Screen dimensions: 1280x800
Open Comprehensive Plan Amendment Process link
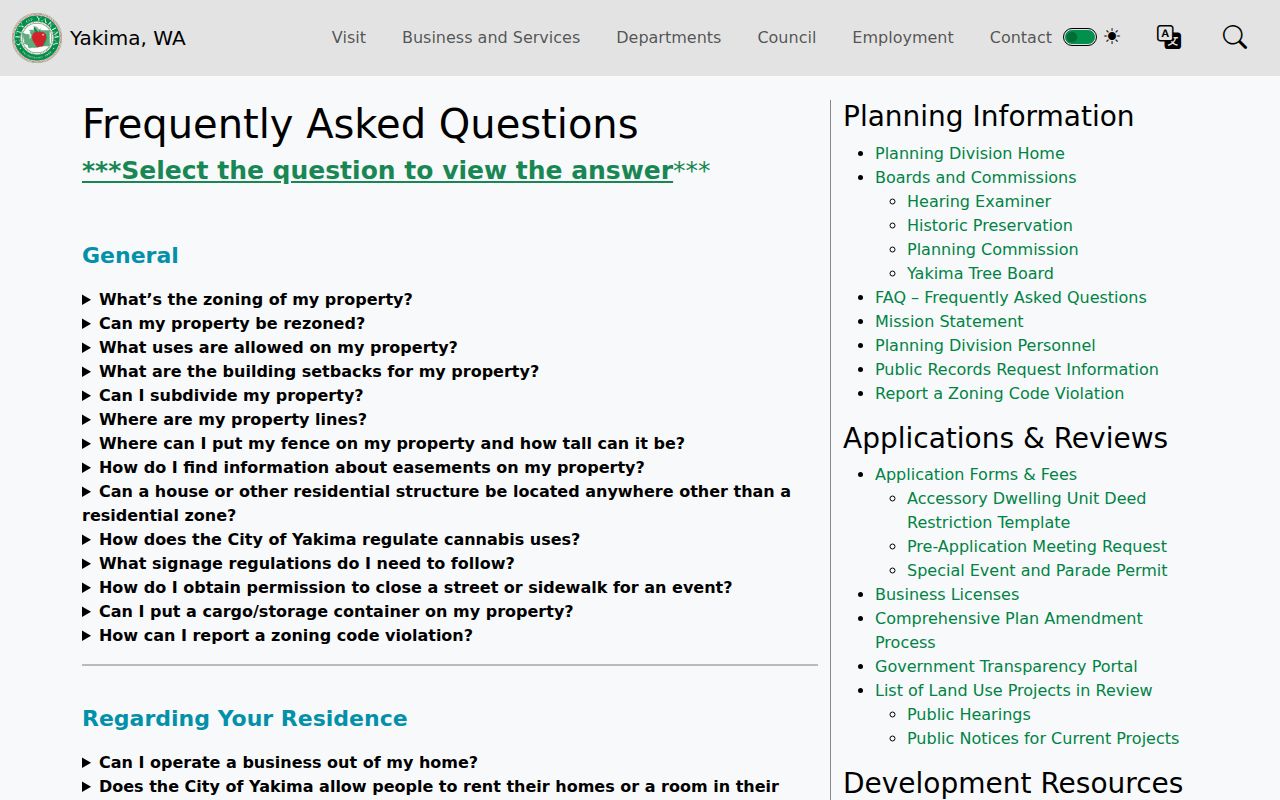pyautogui.click(x=1009, y=630)
